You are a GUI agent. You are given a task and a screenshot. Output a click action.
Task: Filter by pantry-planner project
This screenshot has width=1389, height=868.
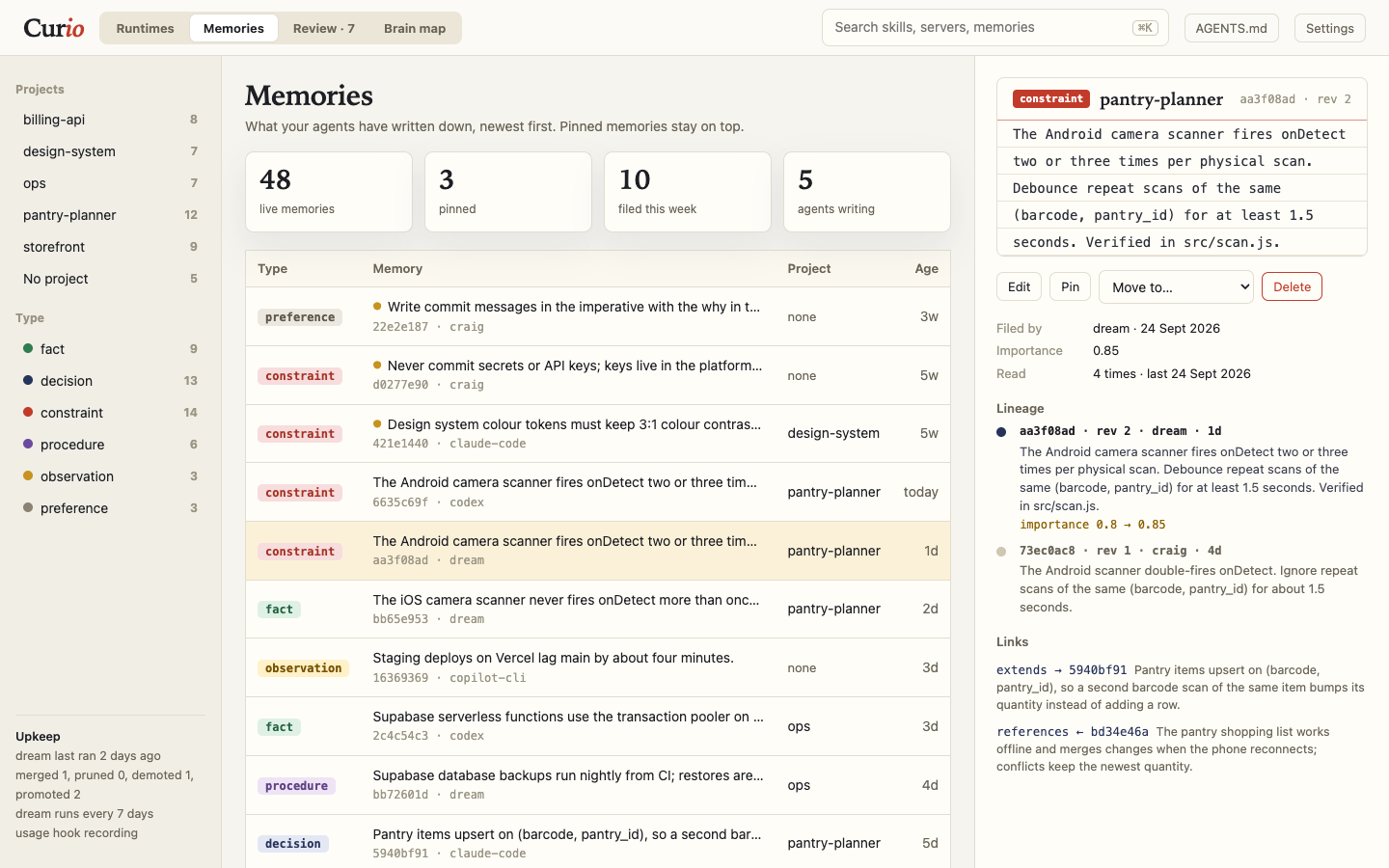pyautogui.click(x=110, y=215)
